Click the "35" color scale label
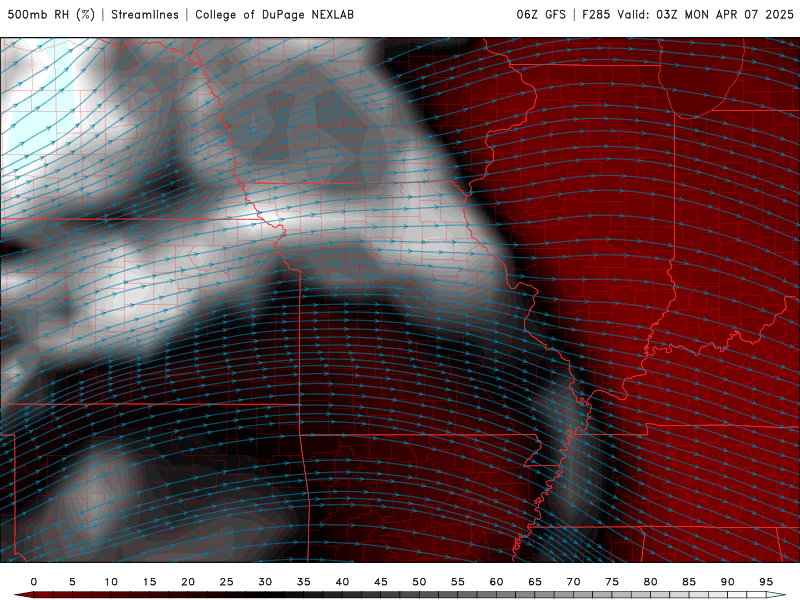Viewport: 800px width, 600px height. (304, 582)
